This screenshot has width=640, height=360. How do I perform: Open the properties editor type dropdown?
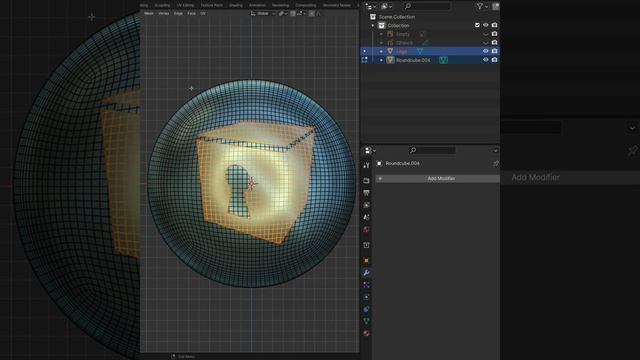point(370,151)
